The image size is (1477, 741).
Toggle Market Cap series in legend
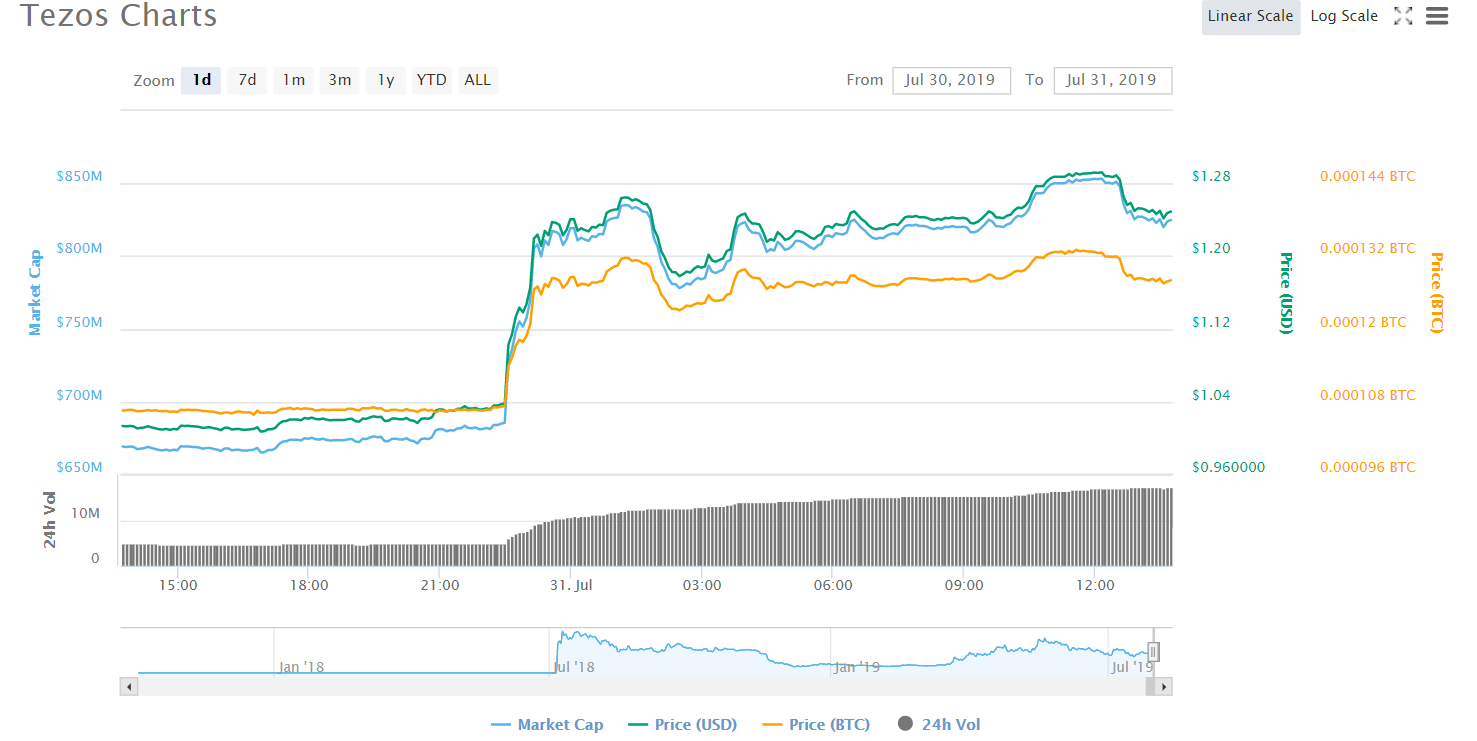point(547,725)
